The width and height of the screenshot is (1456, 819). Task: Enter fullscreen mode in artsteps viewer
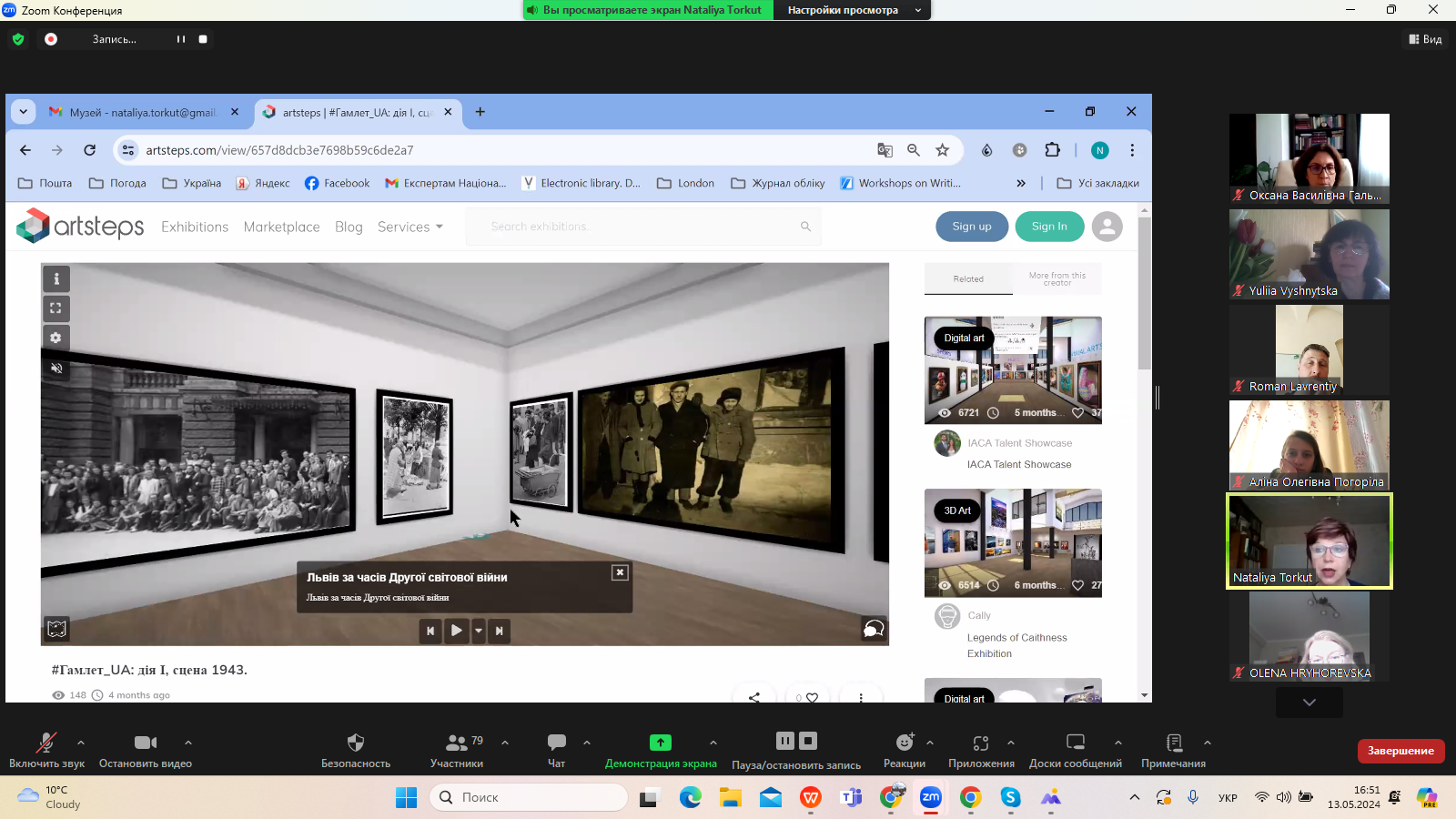coord(56,308)
